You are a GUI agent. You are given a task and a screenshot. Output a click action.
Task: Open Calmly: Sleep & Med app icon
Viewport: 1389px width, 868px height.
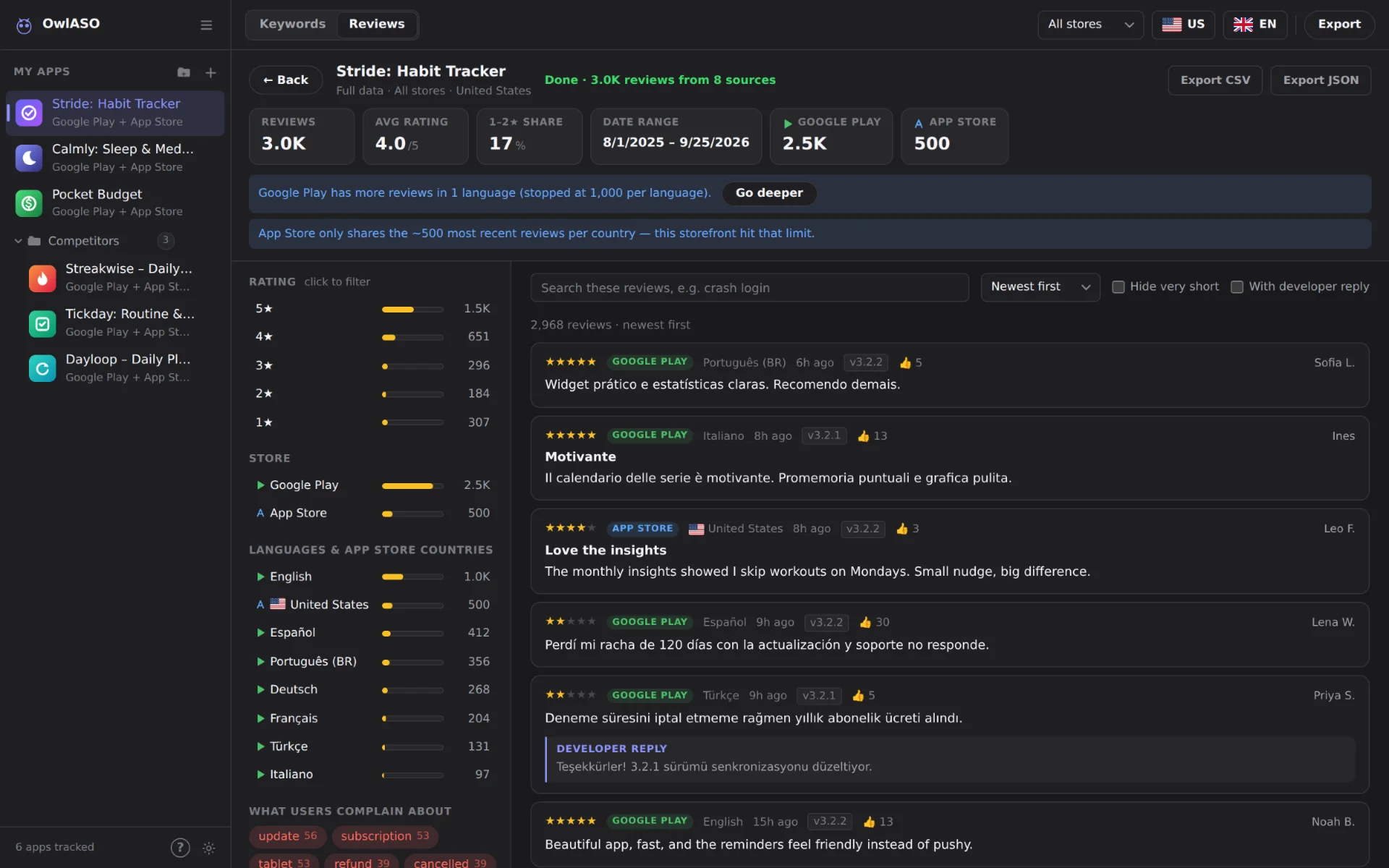(29, 158)
